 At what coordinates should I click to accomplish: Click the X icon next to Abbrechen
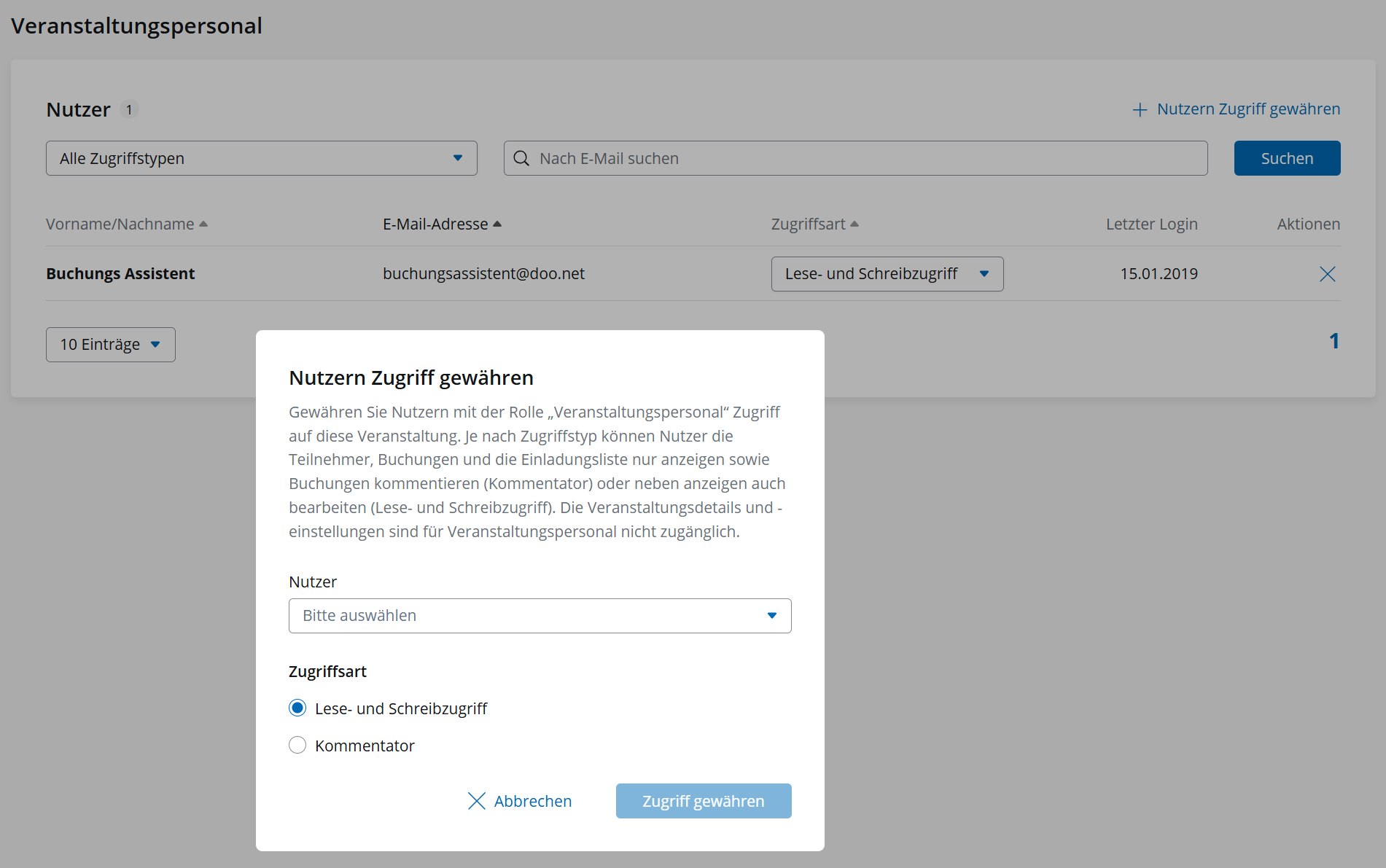tap(476, 801)
